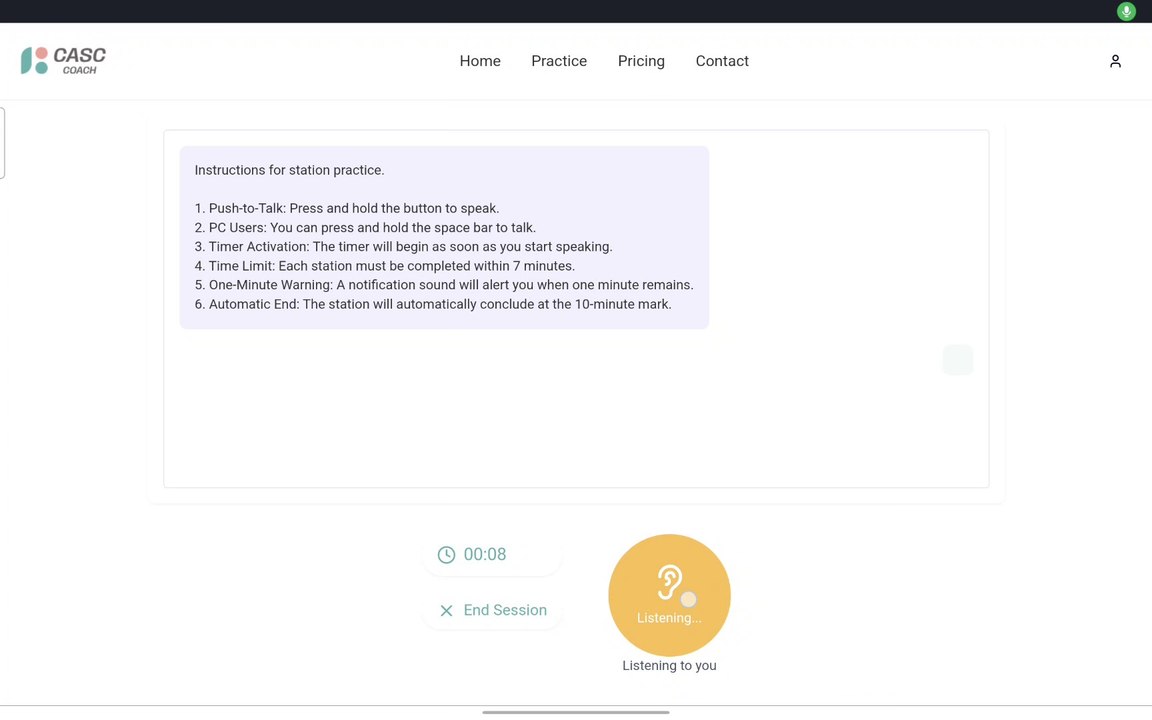
Task: Click the empty chat area below the instructions
Action: point(576,408)
